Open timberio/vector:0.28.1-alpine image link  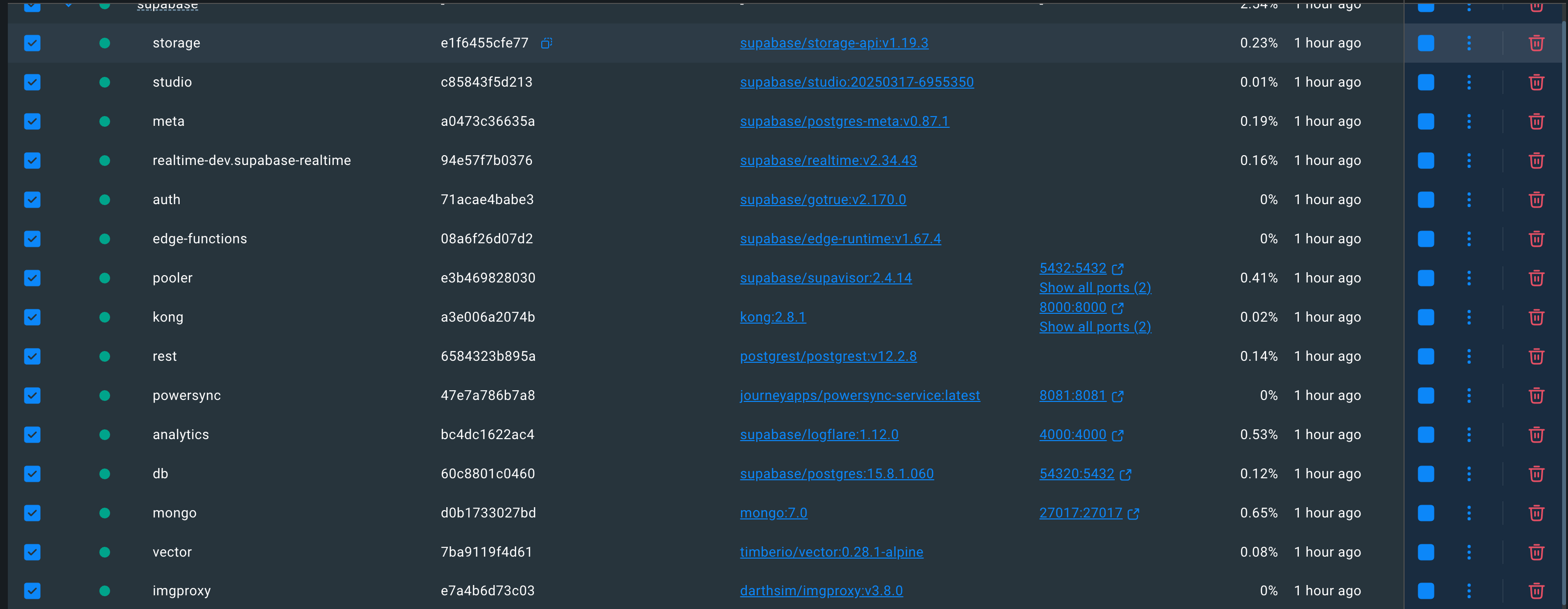(x=831, y=552)
